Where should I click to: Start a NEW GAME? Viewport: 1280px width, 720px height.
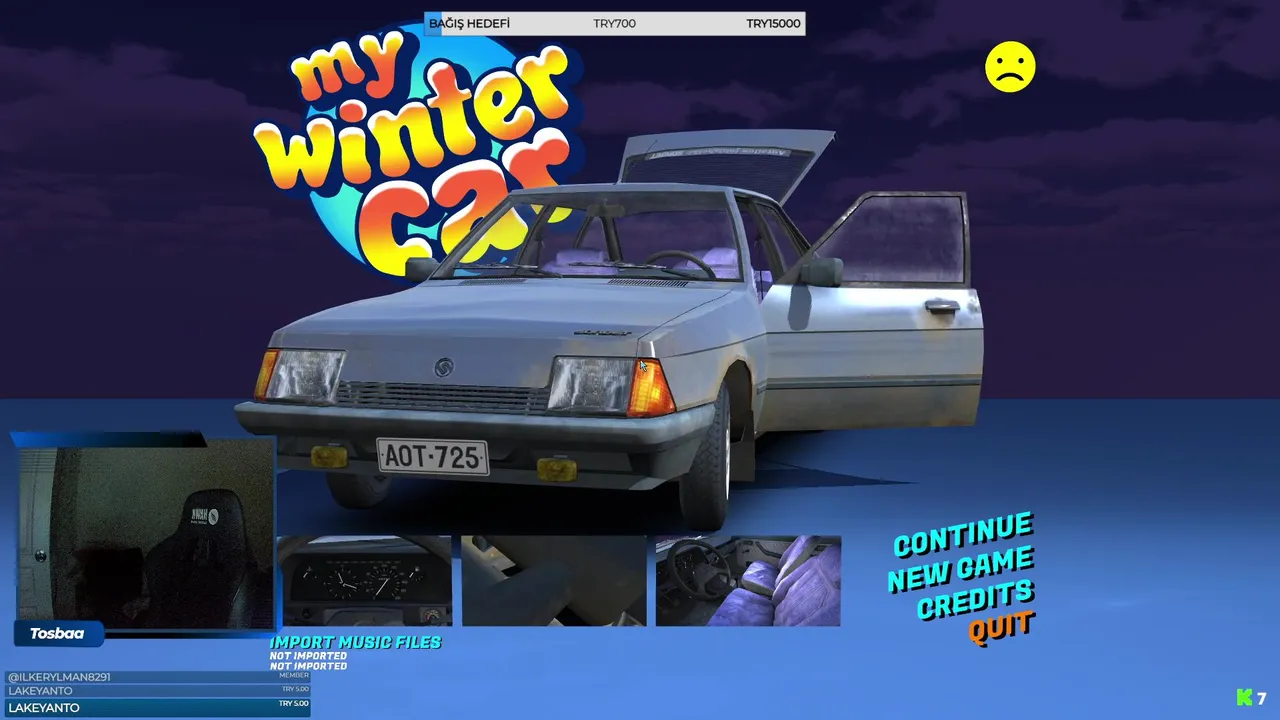click(x=960, y=568)
